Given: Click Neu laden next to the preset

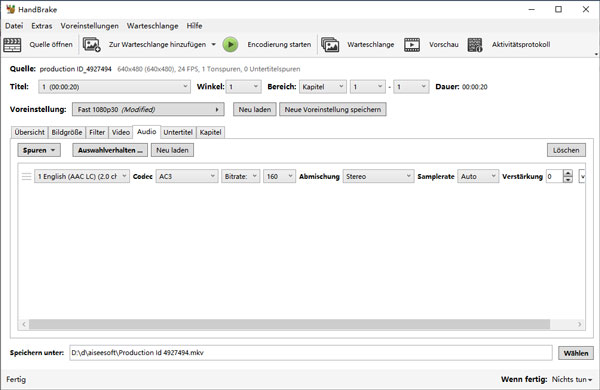Looking at the screenshot, I should point(255,109).
